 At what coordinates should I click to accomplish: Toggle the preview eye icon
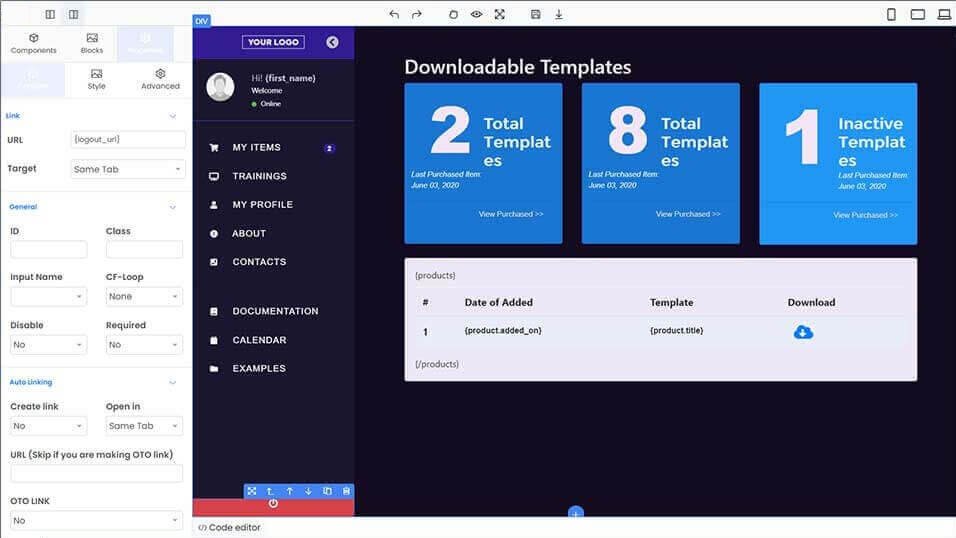point(476,14)
